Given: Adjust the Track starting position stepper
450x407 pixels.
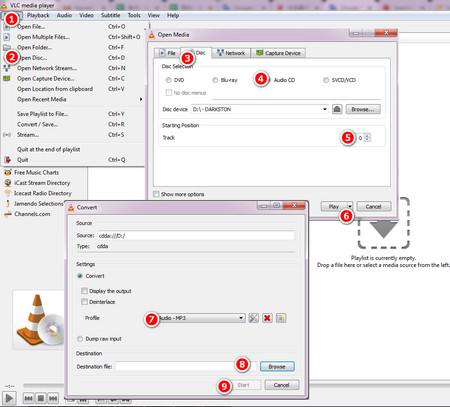Looking at the screenshot, I should (x=367, y=138).
